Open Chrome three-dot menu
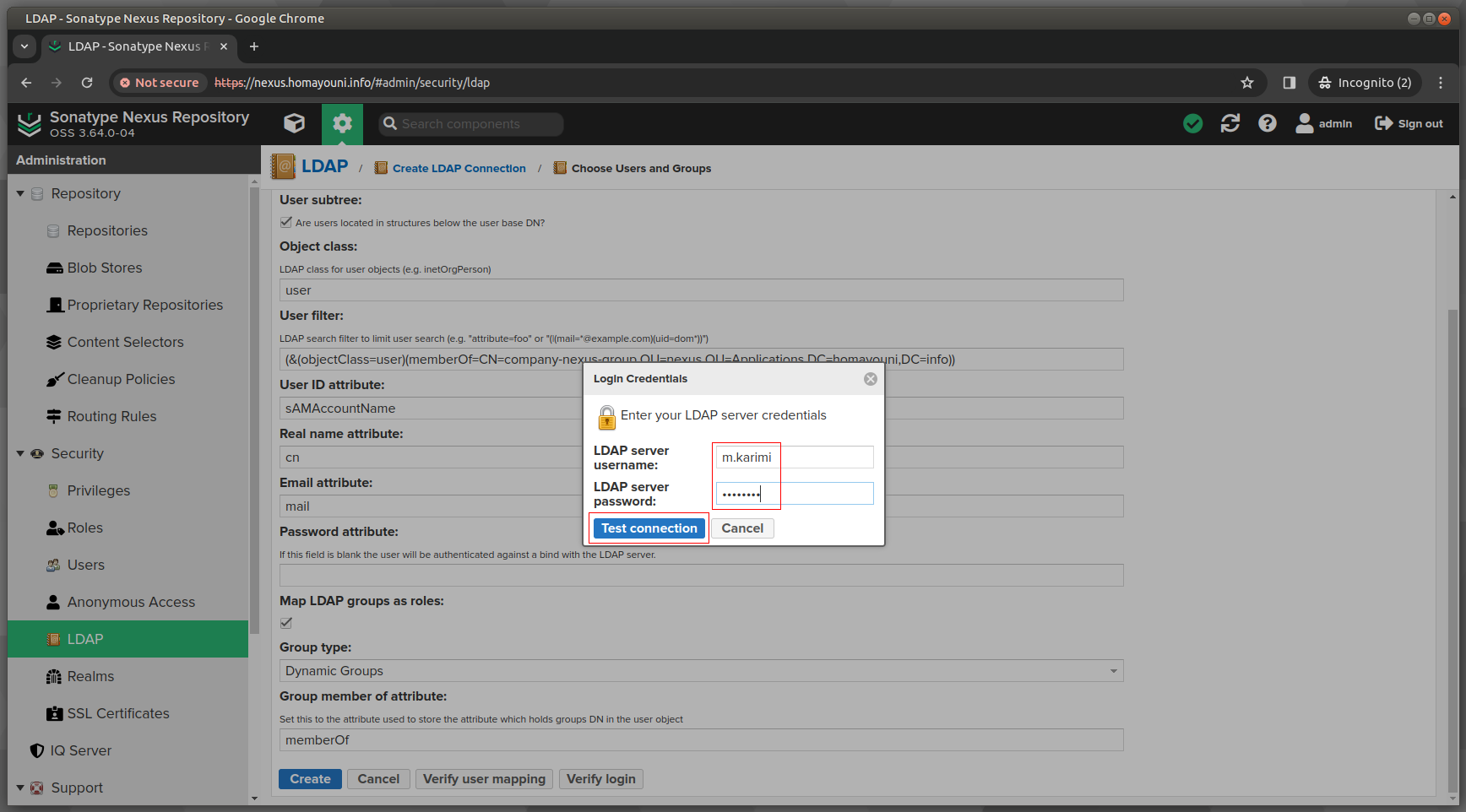1466x812 pixels. (x=1441, y=83)
